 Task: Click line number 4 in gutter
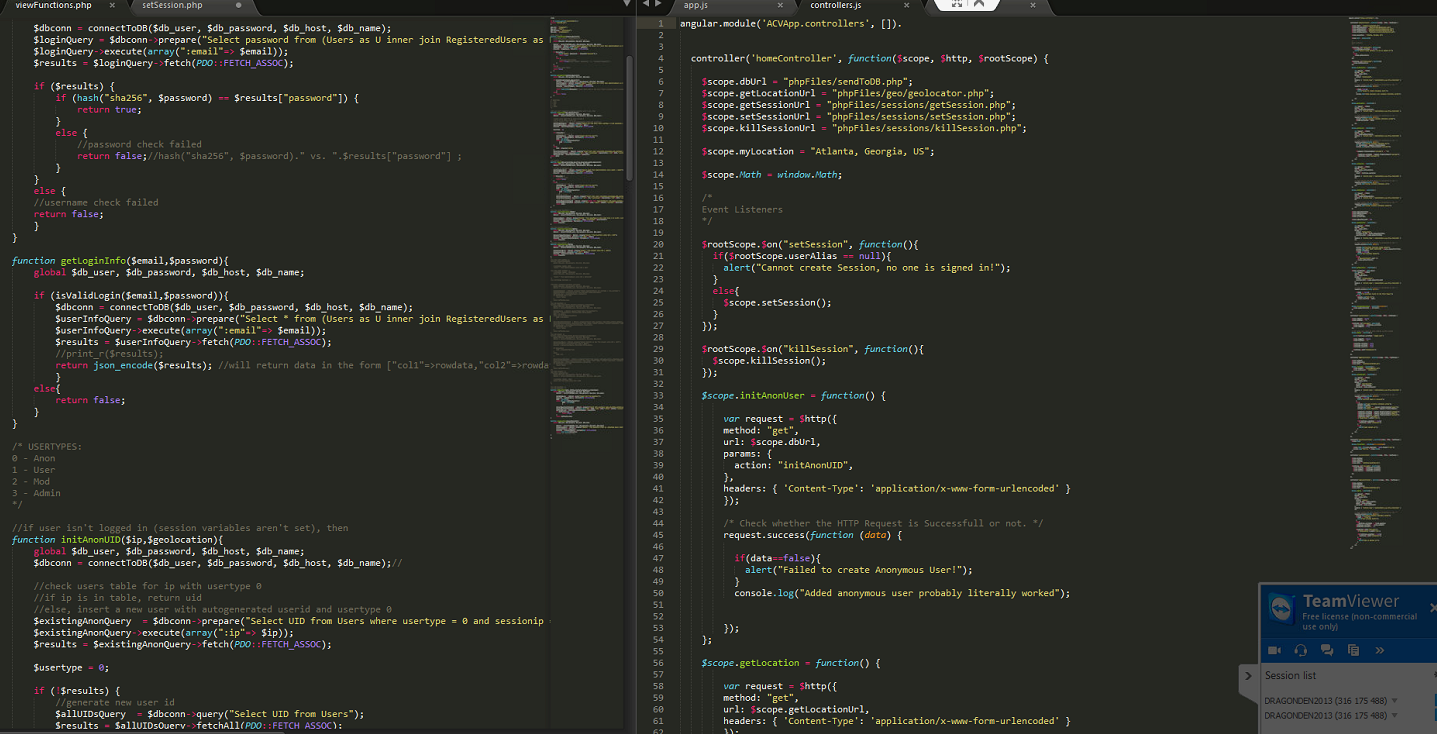[661, 58]
